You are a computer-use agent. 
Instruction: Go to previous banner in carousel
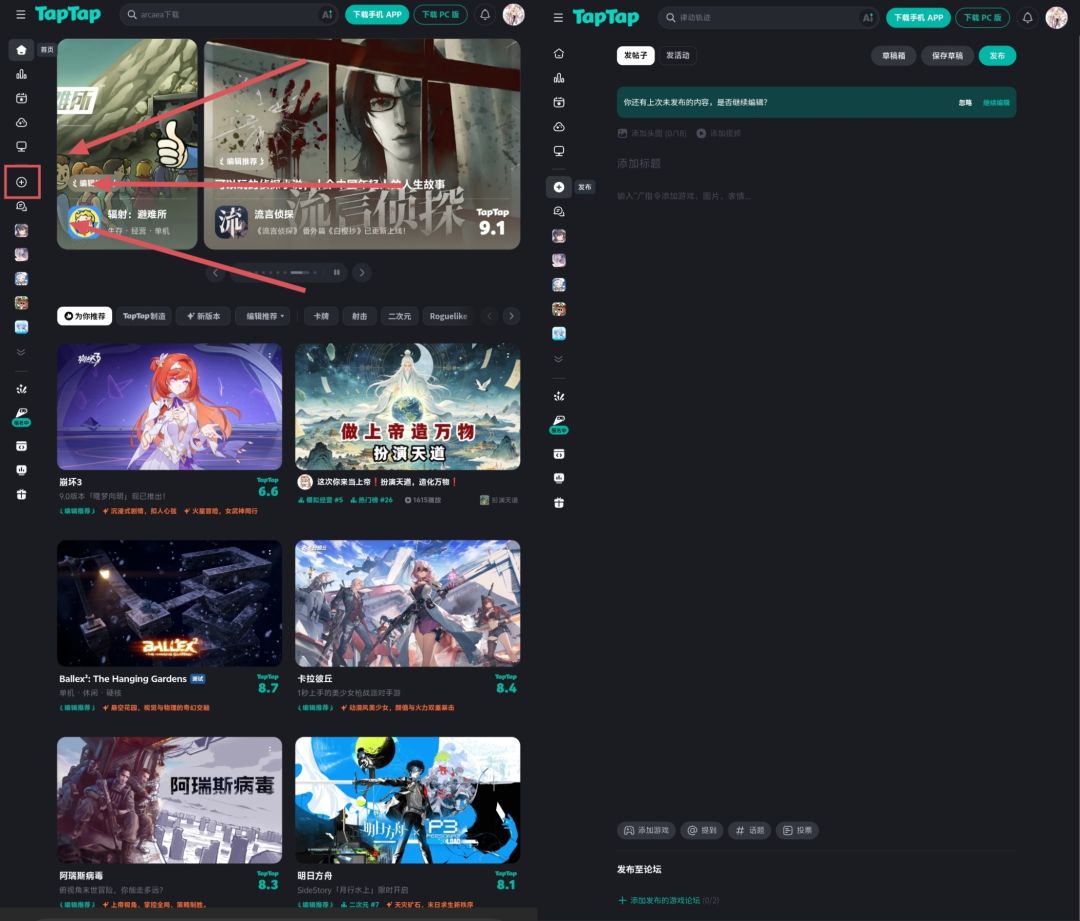pos(215,273)
